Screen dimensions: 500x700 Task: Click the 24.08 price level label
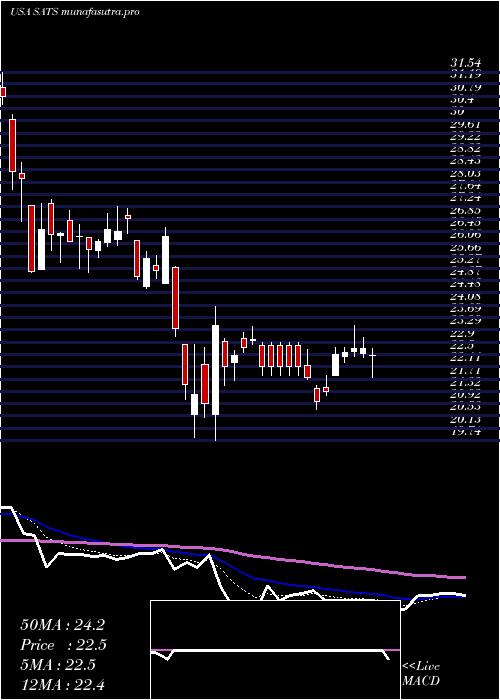coord(465,296)
